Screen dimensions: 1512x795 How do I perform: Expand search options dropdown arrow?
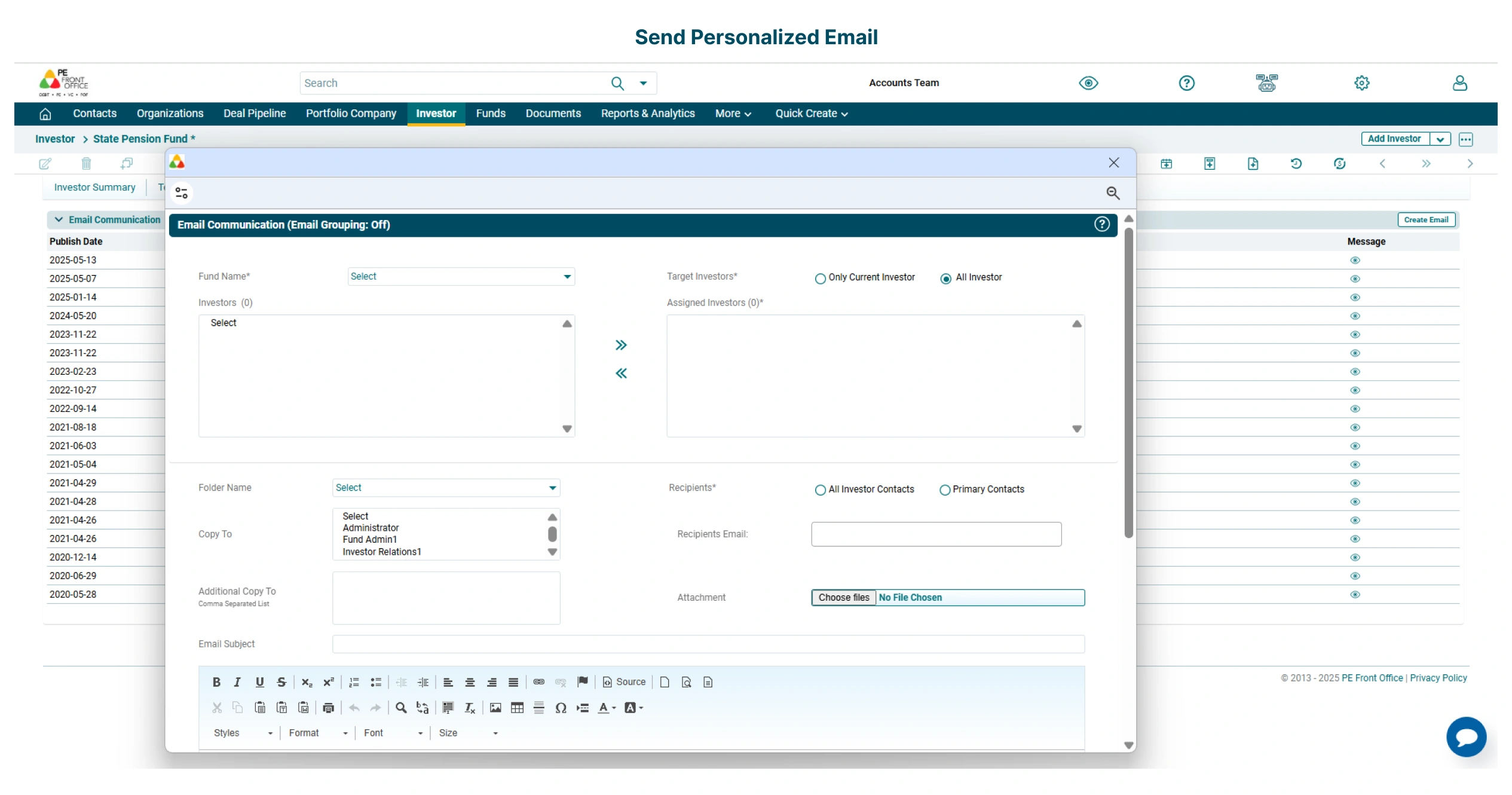[x=643, y=83]
